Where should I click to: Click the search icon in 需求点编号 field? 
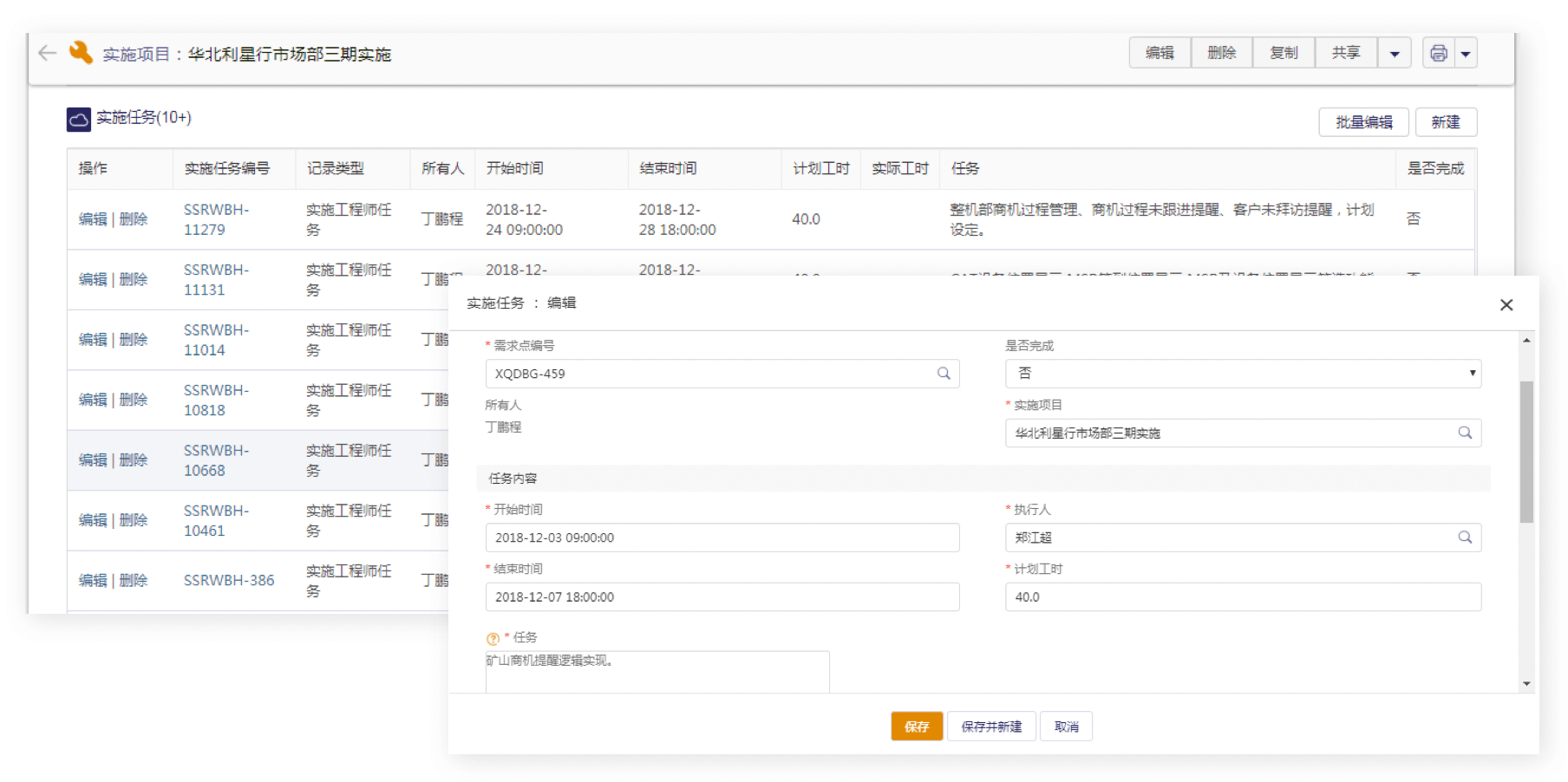[944, 374]
